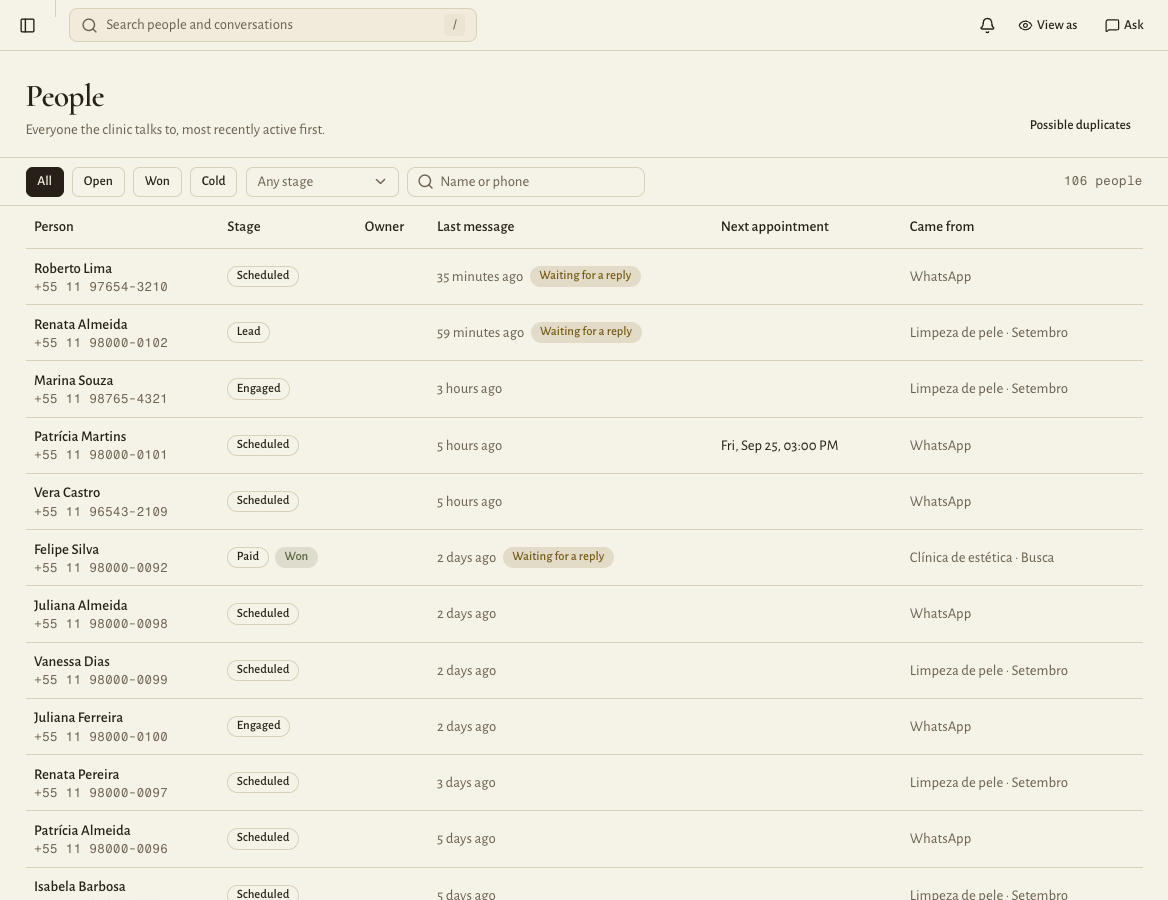Click the search icon in Name or phone
Image resolution: width=1168 pixels, height=900 pixels.
click(x=425, y=182)
